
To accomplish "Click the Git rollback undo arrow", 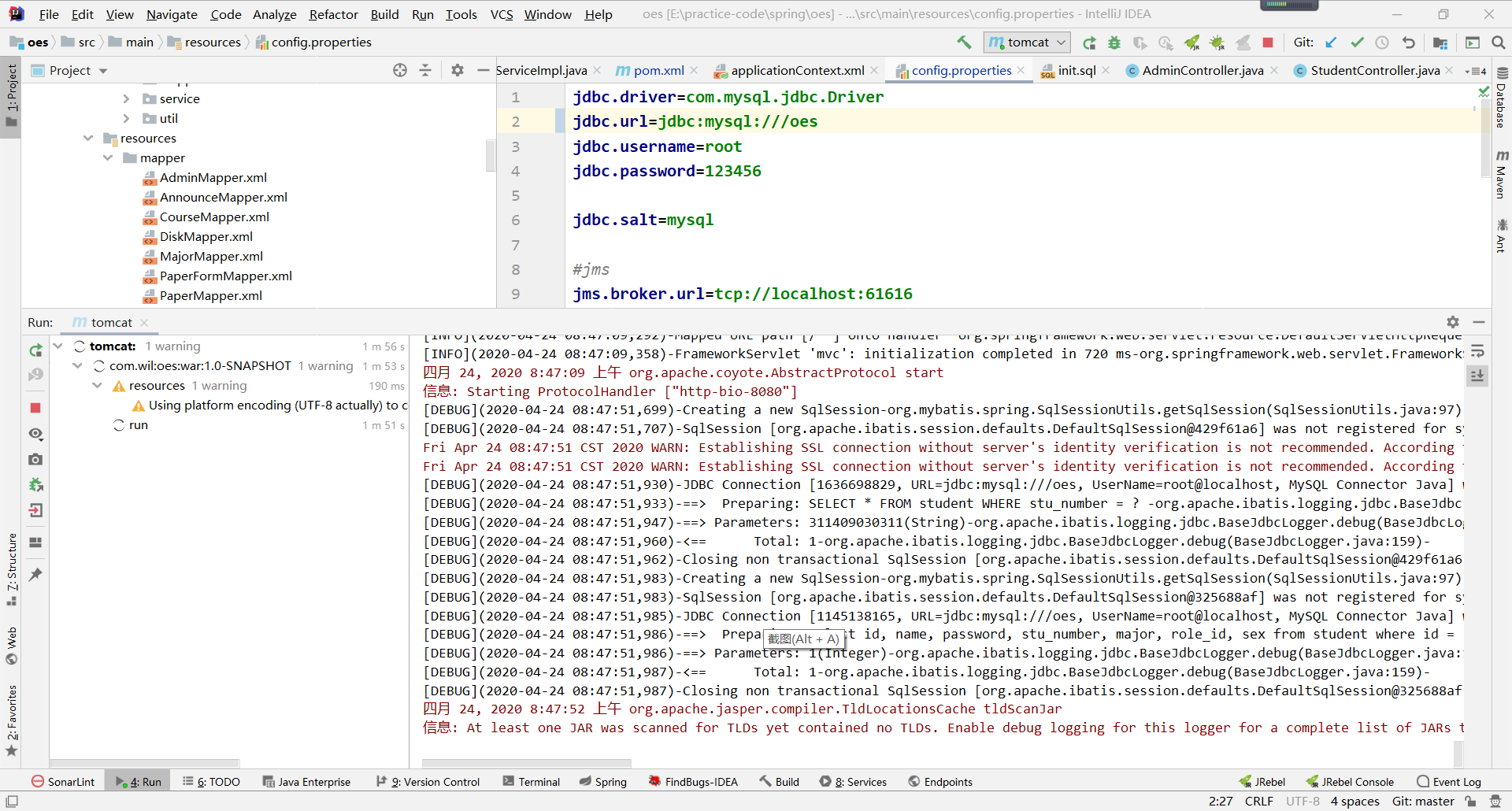I will pos(1409,43).
